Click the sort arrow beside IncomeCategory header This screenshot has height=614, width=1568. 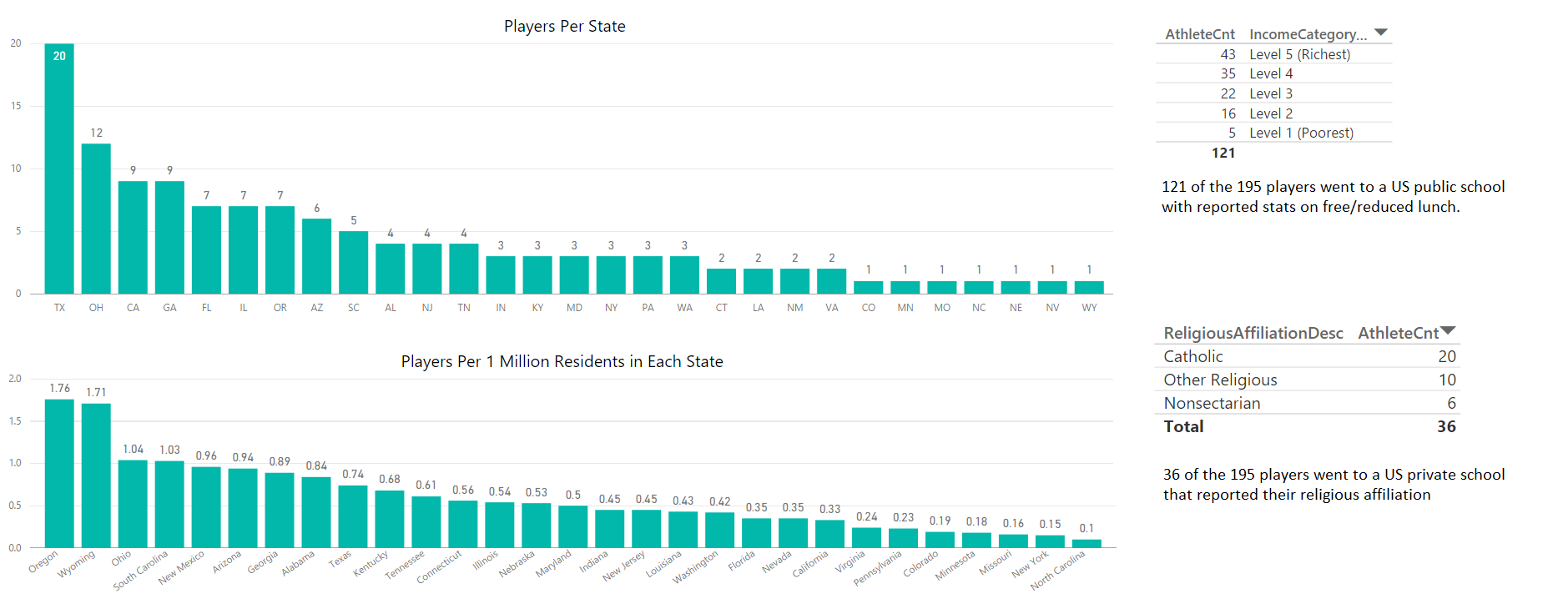coord(1380,33)
